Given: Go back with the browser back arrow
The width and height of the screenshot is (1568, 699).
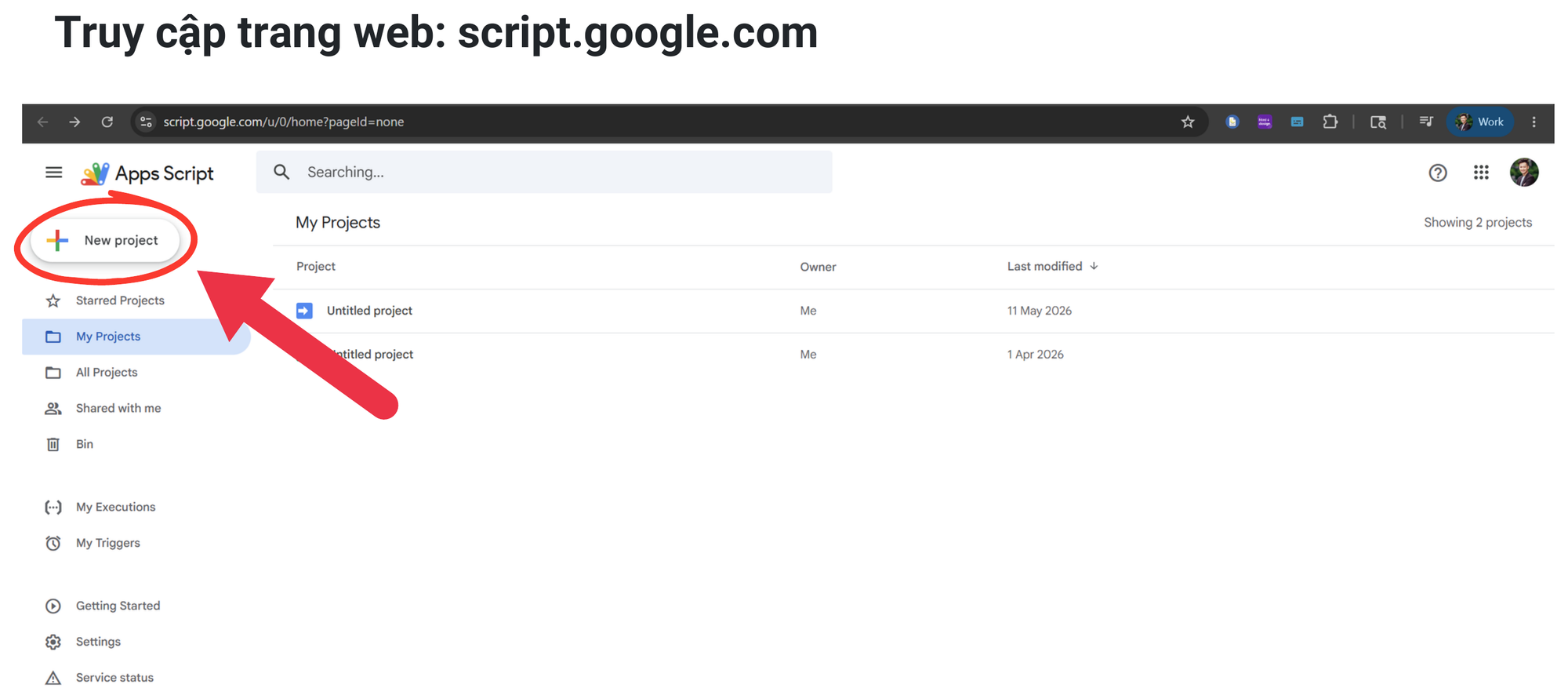Looking at the screenshot, I should click(x=43, y=122).
